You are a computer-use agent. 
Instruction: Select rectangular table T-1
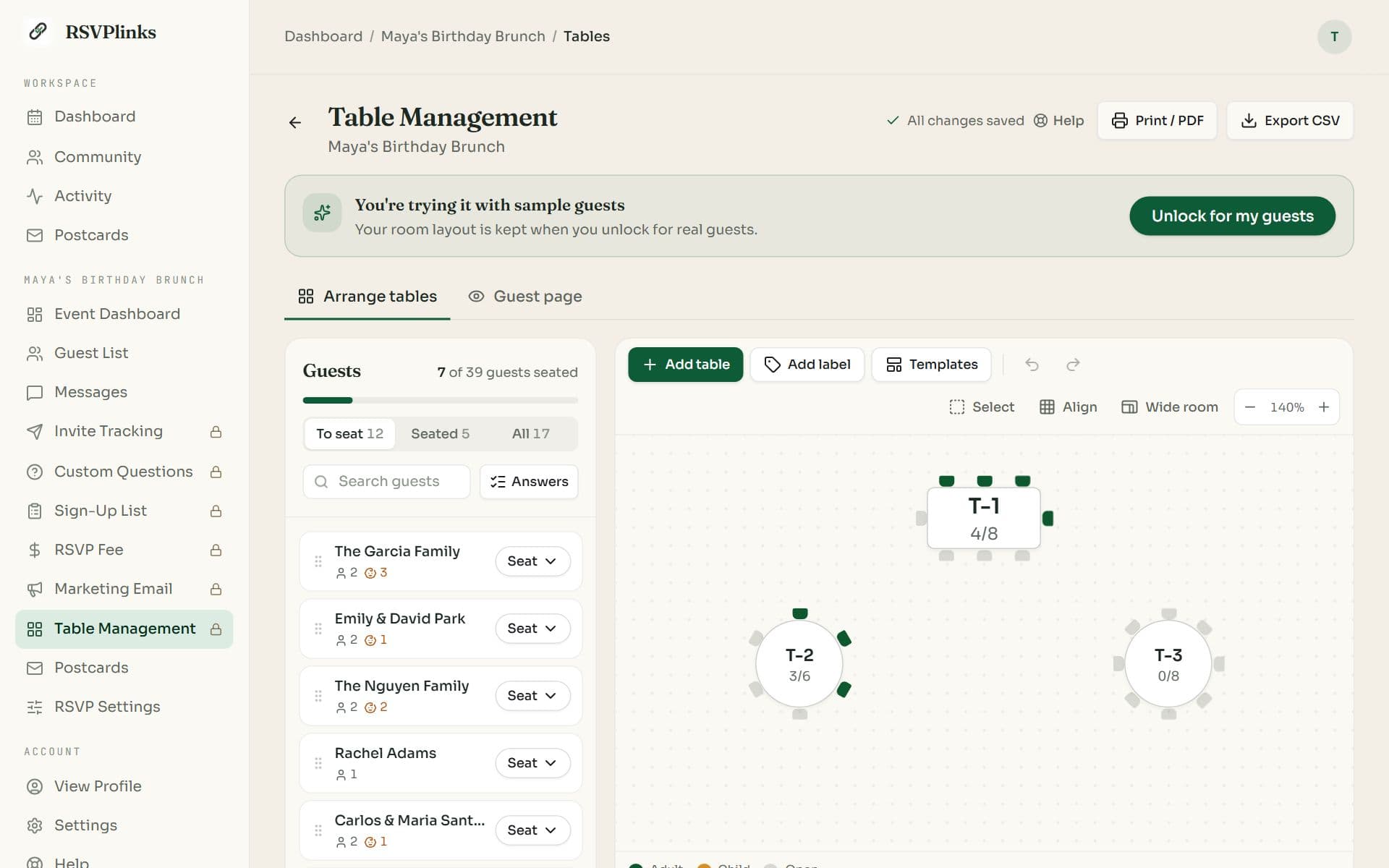[x=984, y=519]
